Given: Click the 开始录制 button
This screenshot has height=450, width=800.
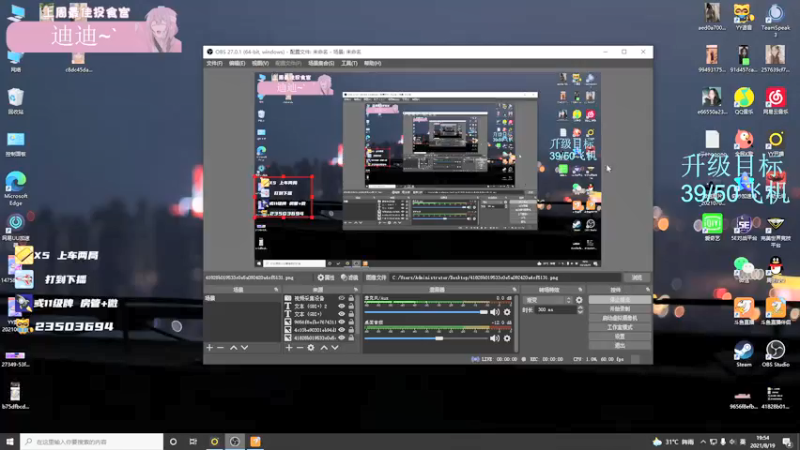Looking at the screenshot, I should point(620,309).
